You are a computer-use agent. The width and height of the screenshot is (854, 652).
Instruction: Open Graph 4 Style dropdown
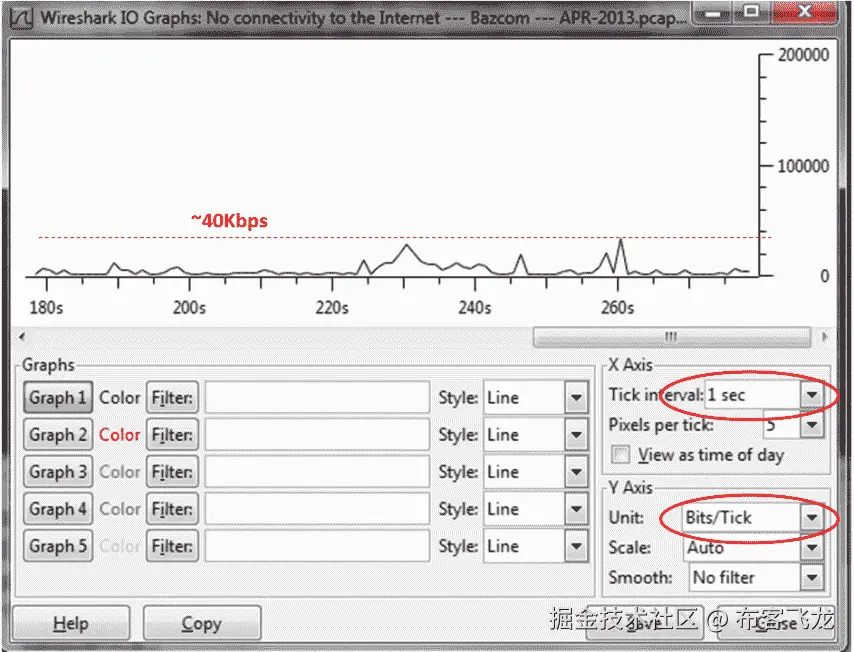pos(576,509)
